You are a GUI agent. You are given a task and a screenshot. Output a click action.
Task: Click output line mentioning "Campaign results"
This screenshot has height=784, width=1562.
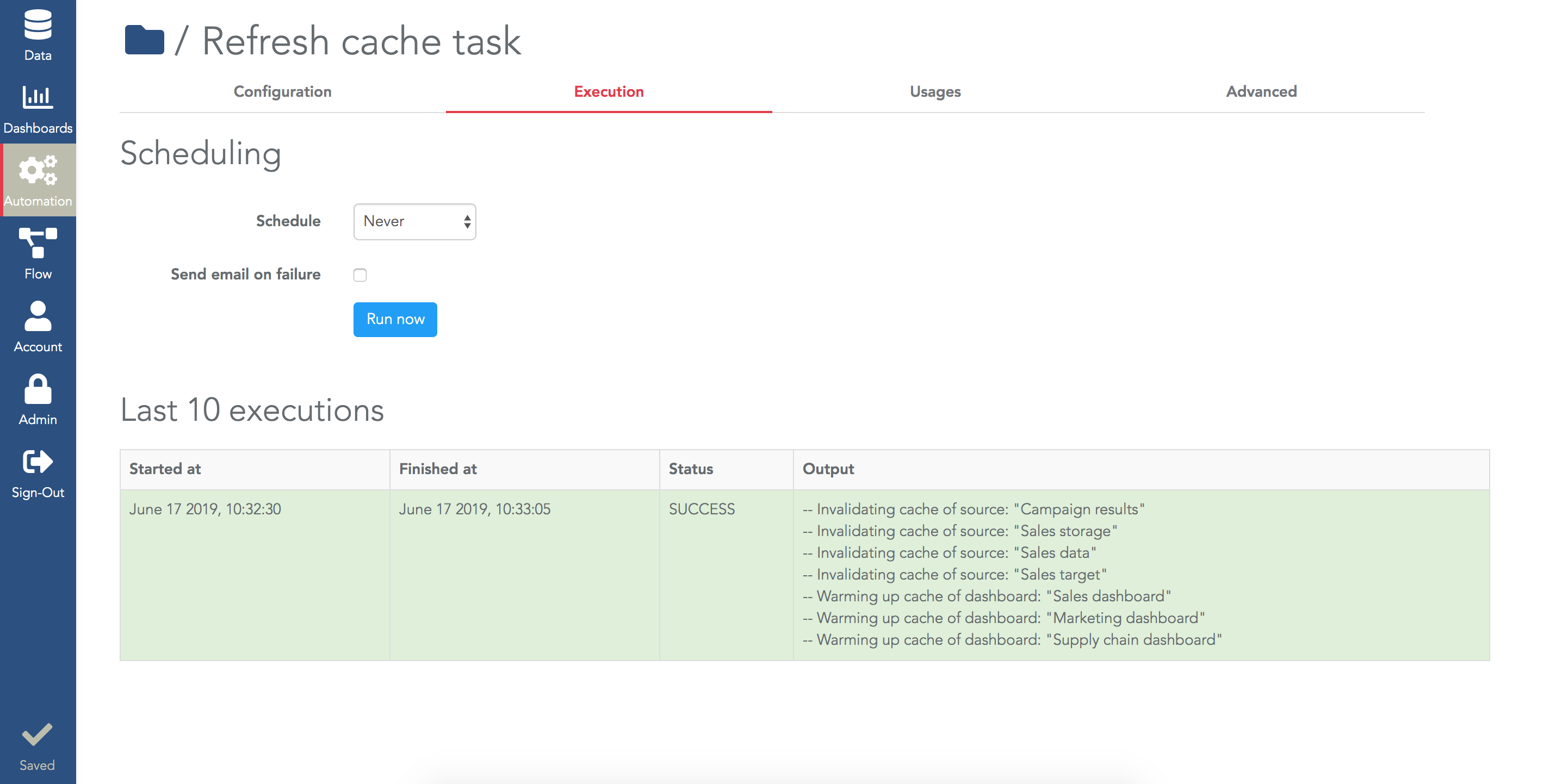pos(974,509)
